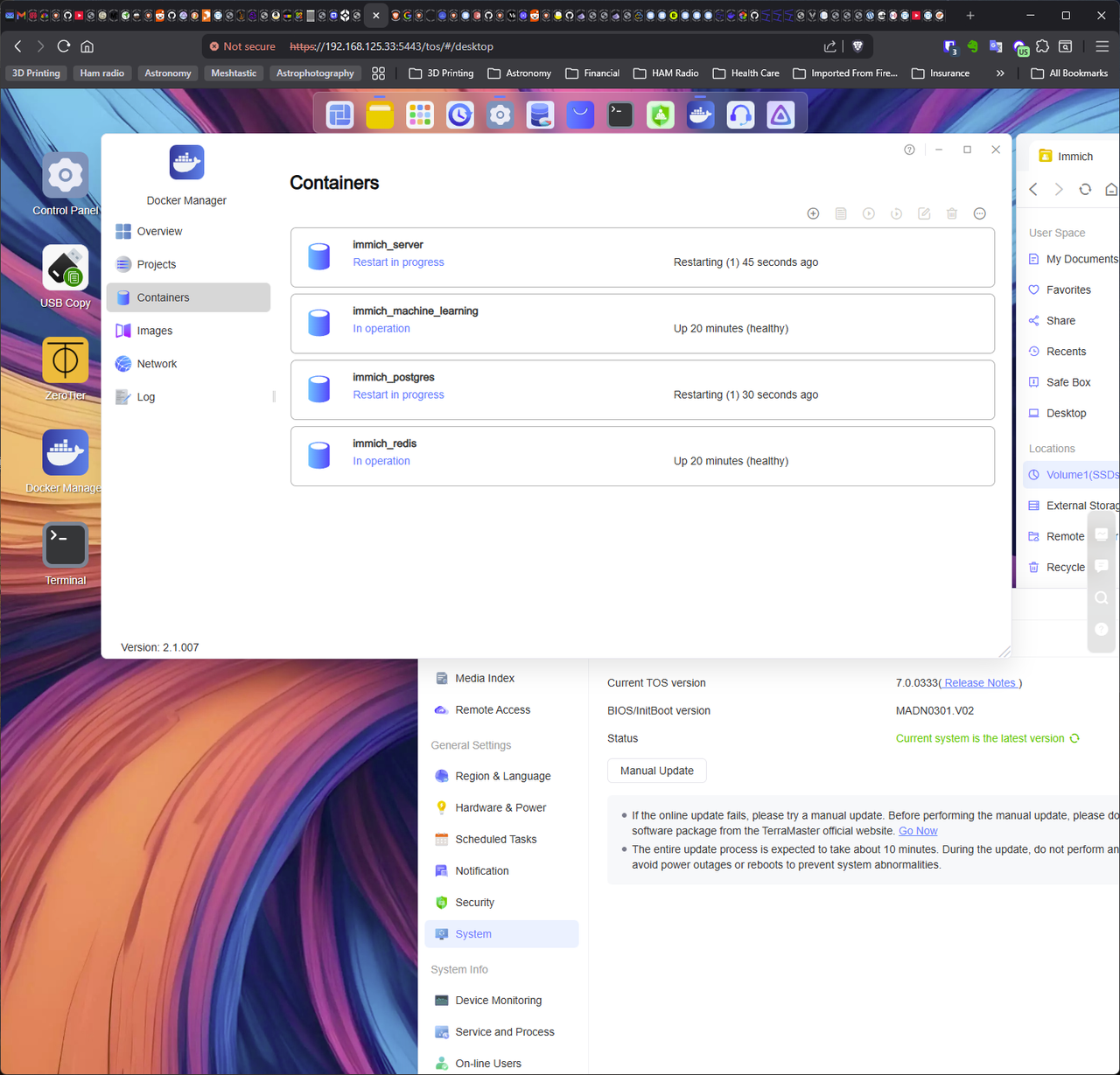
Task: Open the browser extensions puzzle icon
Action: pos(1042,46)
